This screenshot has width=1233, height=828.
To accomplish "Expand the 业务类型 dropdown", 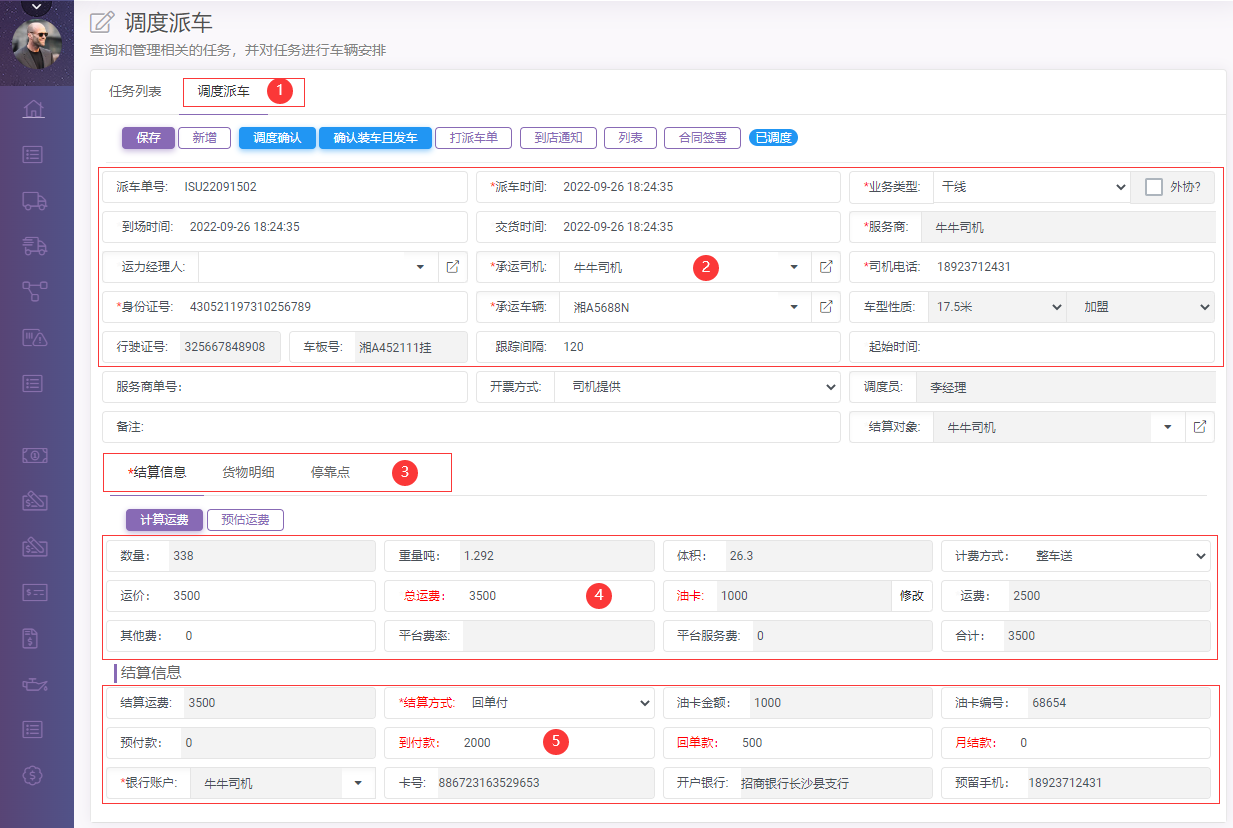I will (1030, 187).
